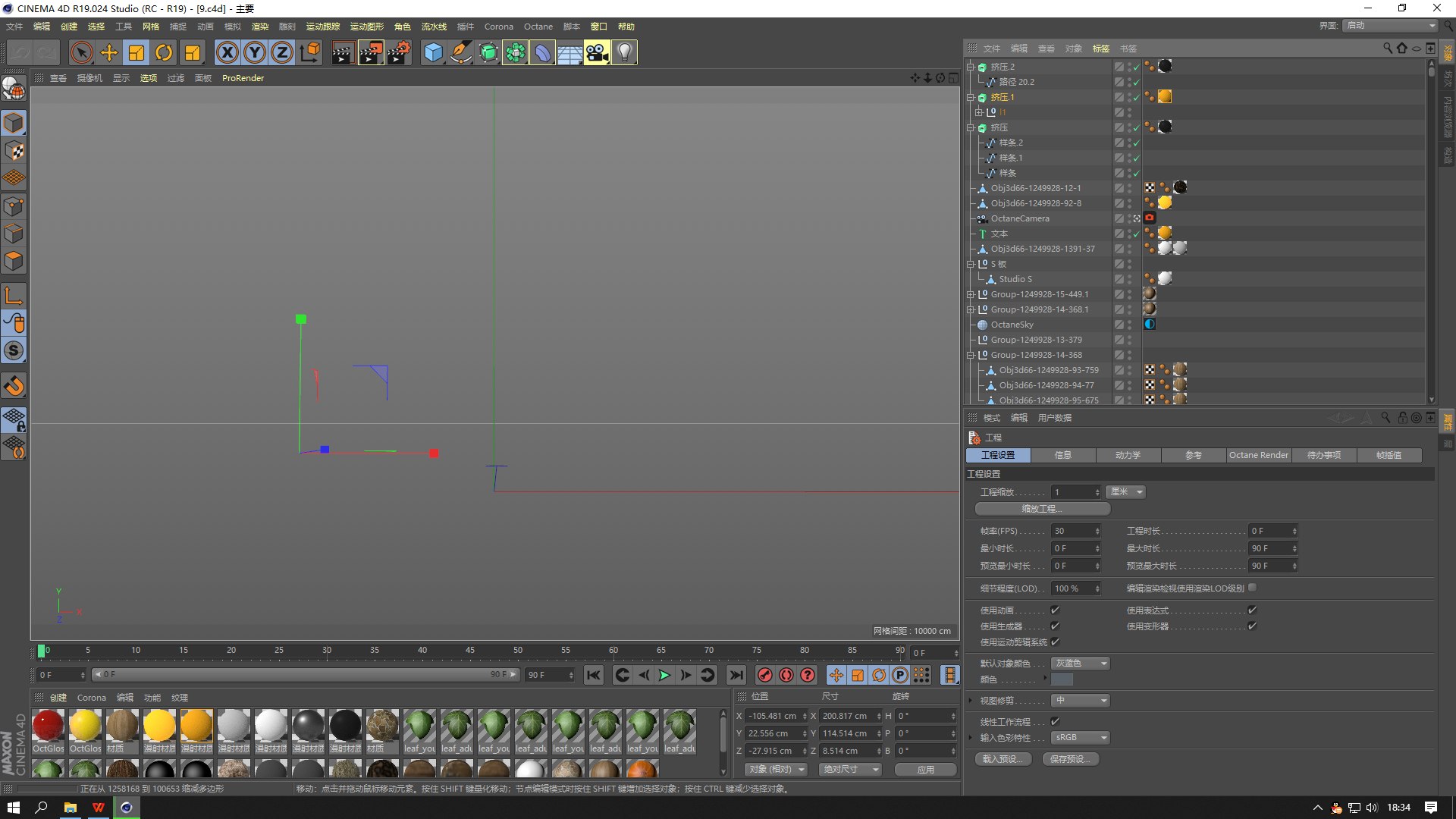Toggle the 使用生成器 checkbox

click(x=1055, y=626)
